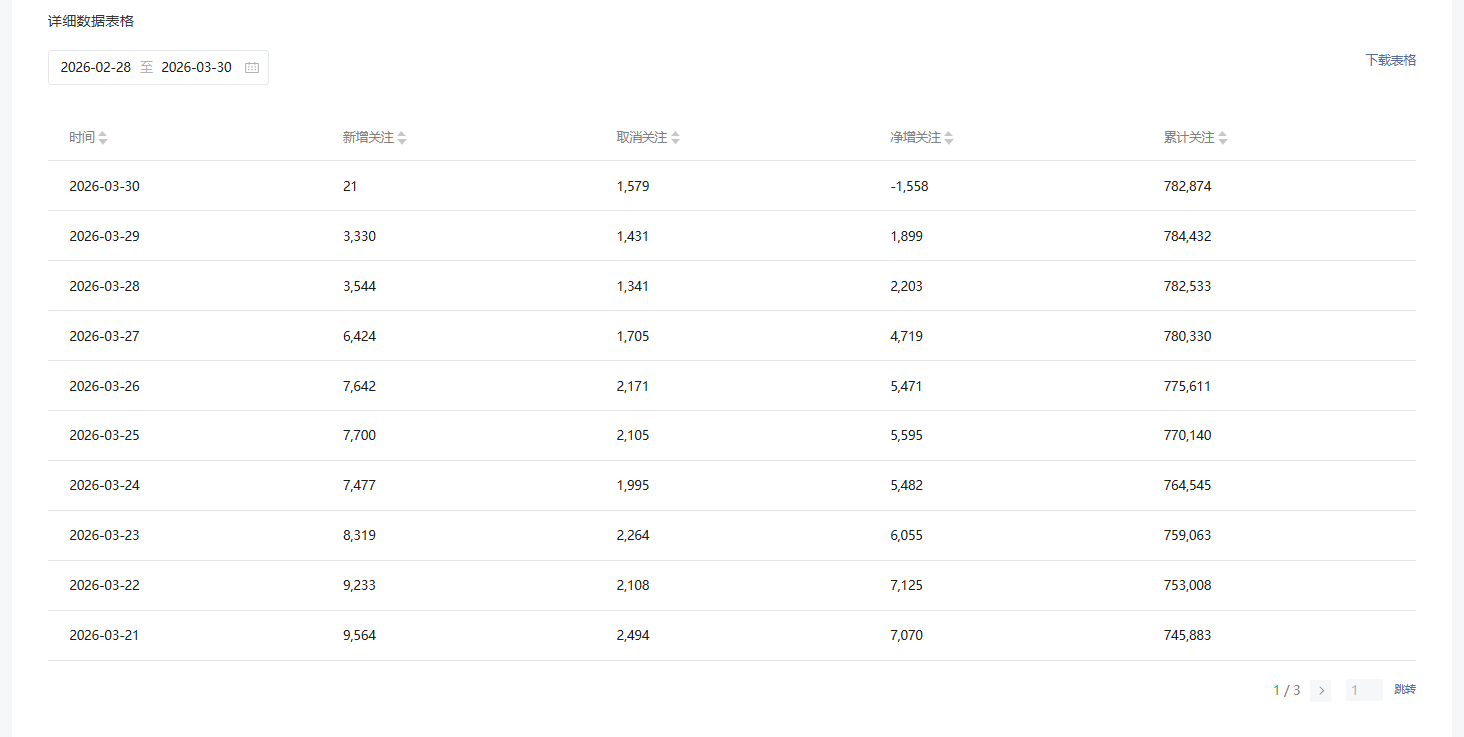Go to next page arrow
Viewport: 1464px width, 737px height.
(1321, 690)
